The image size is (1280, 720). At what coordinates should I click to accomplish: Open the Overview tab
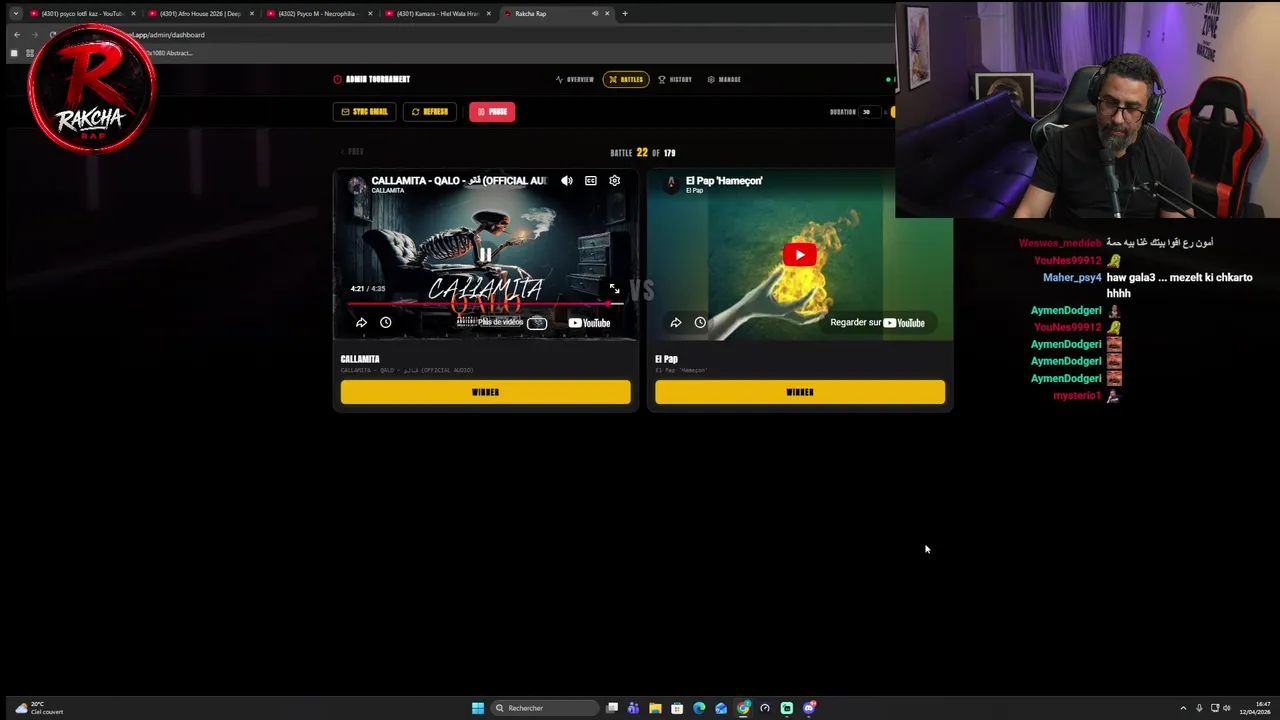pyautogui.click(x=575, y=80)
